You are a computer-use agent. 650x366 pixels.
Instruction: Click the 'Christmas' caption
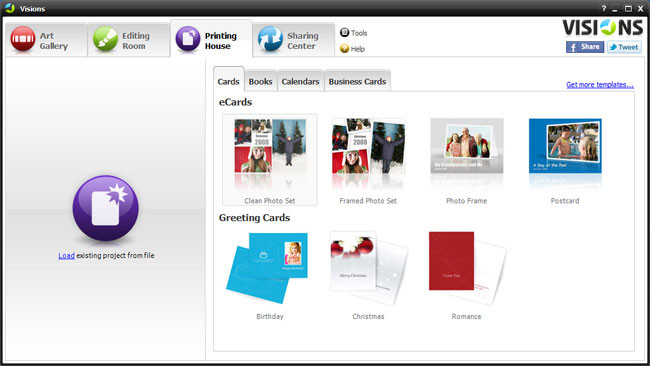coord(368,316)
